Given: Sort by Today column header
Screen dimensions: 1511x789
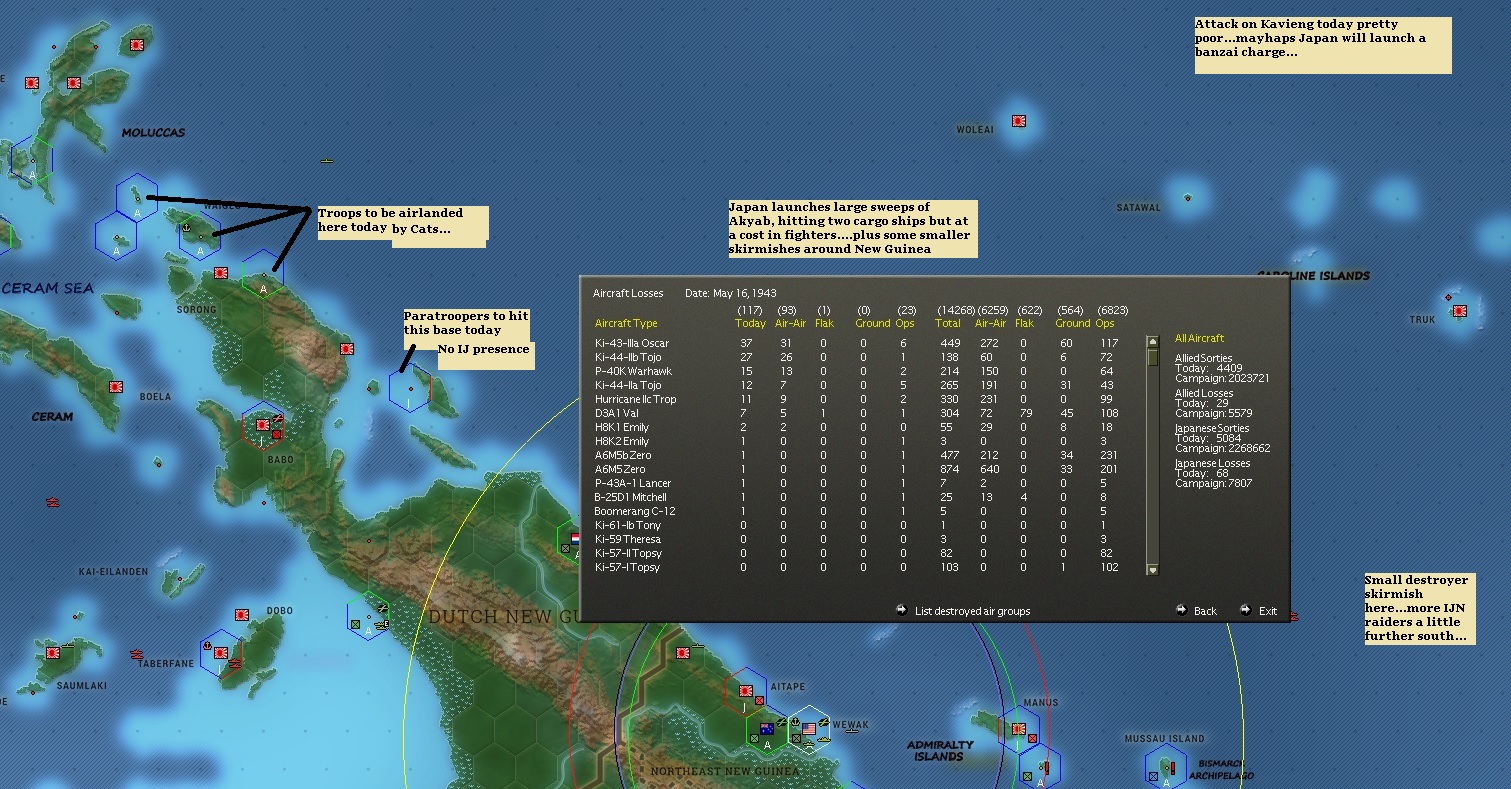Looking at the screenshot, I should click(x=750, y=323).
